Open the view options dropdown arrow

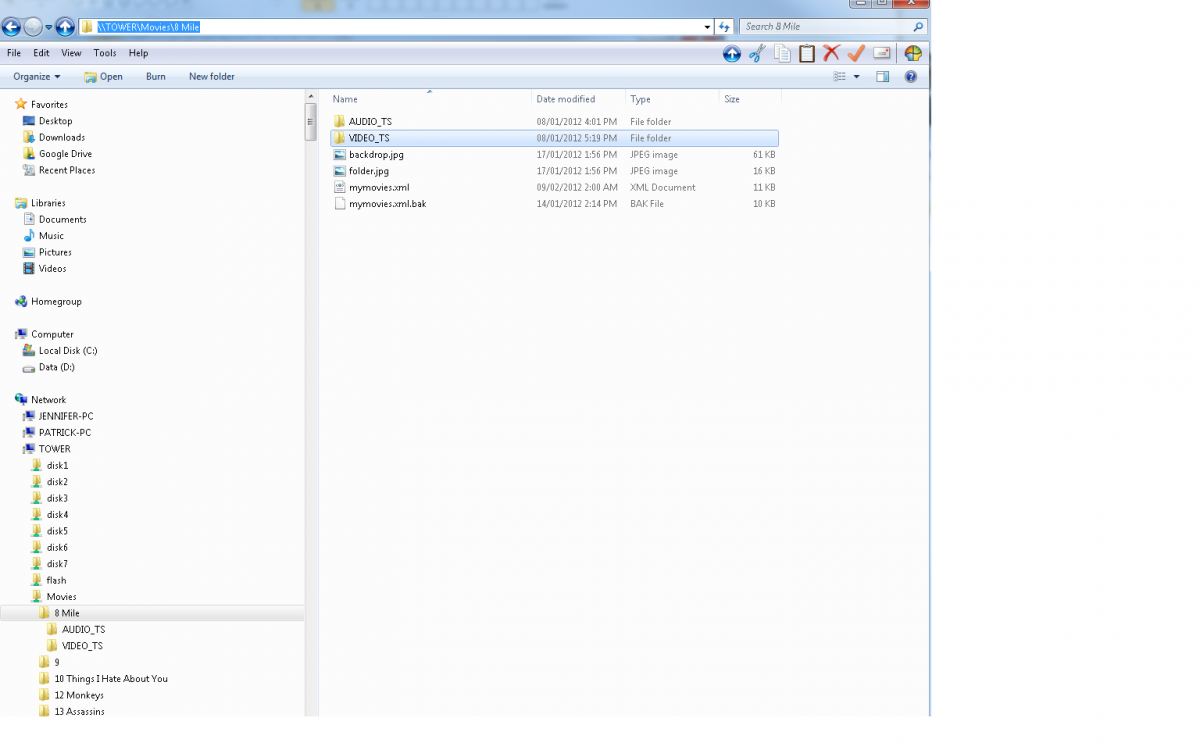(x=857, y=77)
